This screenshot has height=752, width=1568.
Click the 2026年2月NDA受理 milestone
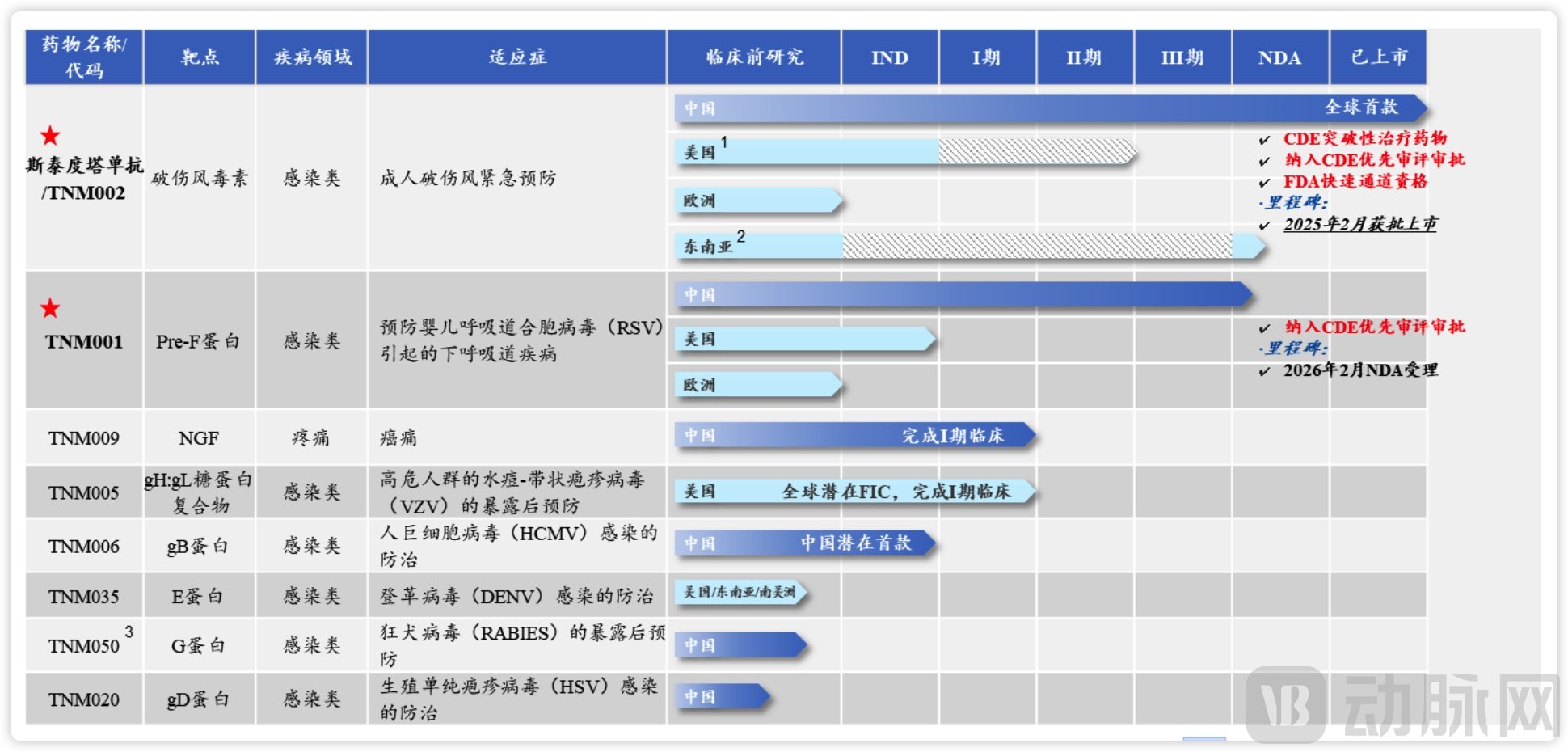click(x=1361, y=370)
